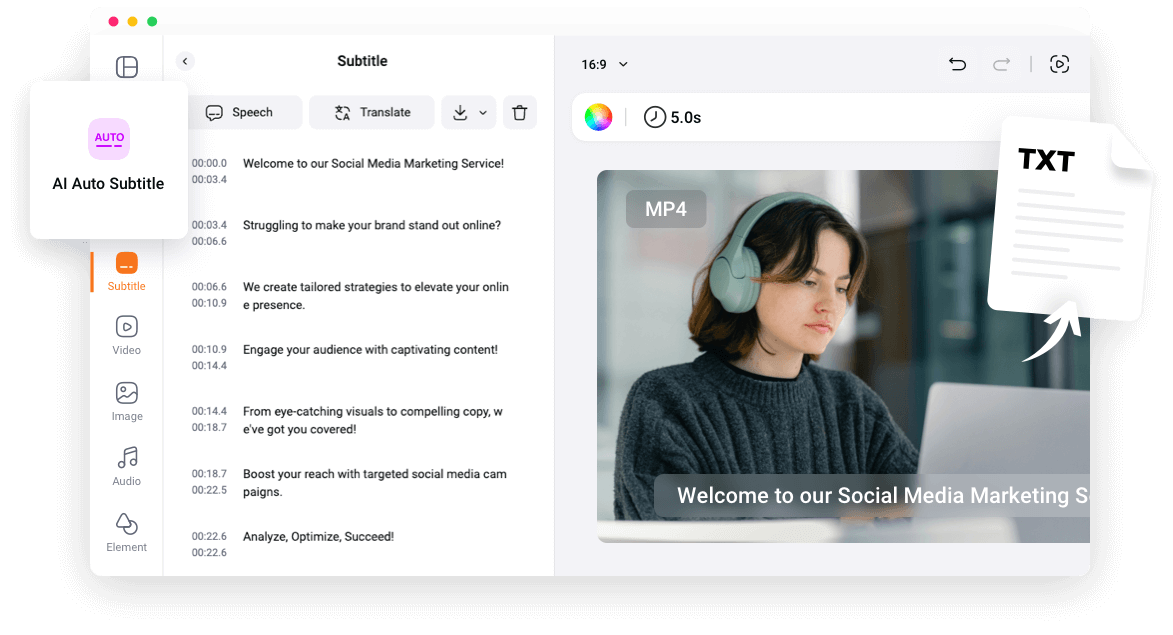Click the 00:06.6 start timestamp of third subtitle

point(209,286)
